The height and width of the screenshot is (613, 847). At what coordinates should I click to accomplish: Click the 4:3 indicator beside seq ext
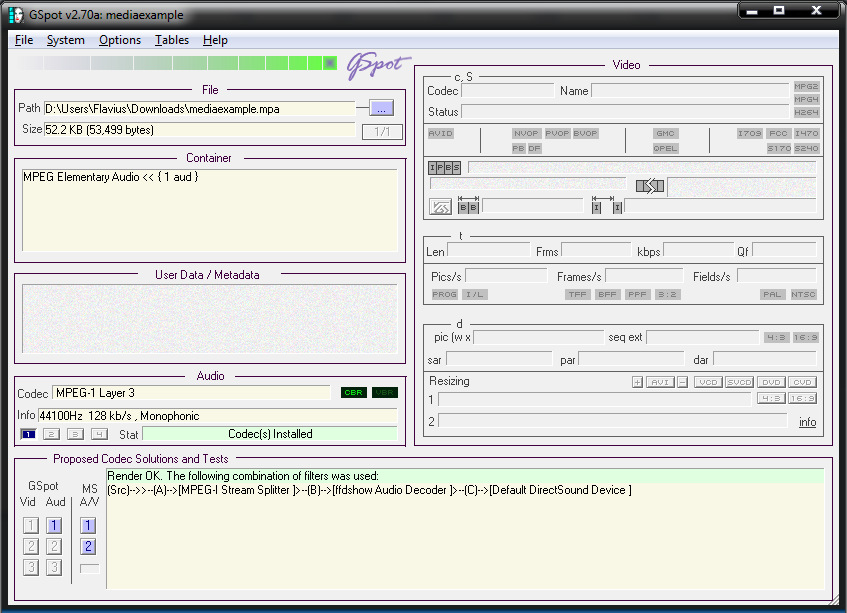tap(776, 338)
